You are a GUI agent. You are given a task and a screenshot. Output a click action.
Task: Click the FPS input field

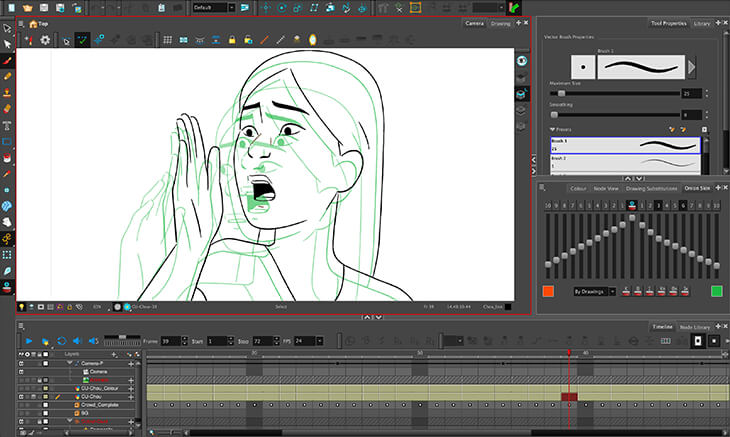pyautogui.click(x=301, y=341)
